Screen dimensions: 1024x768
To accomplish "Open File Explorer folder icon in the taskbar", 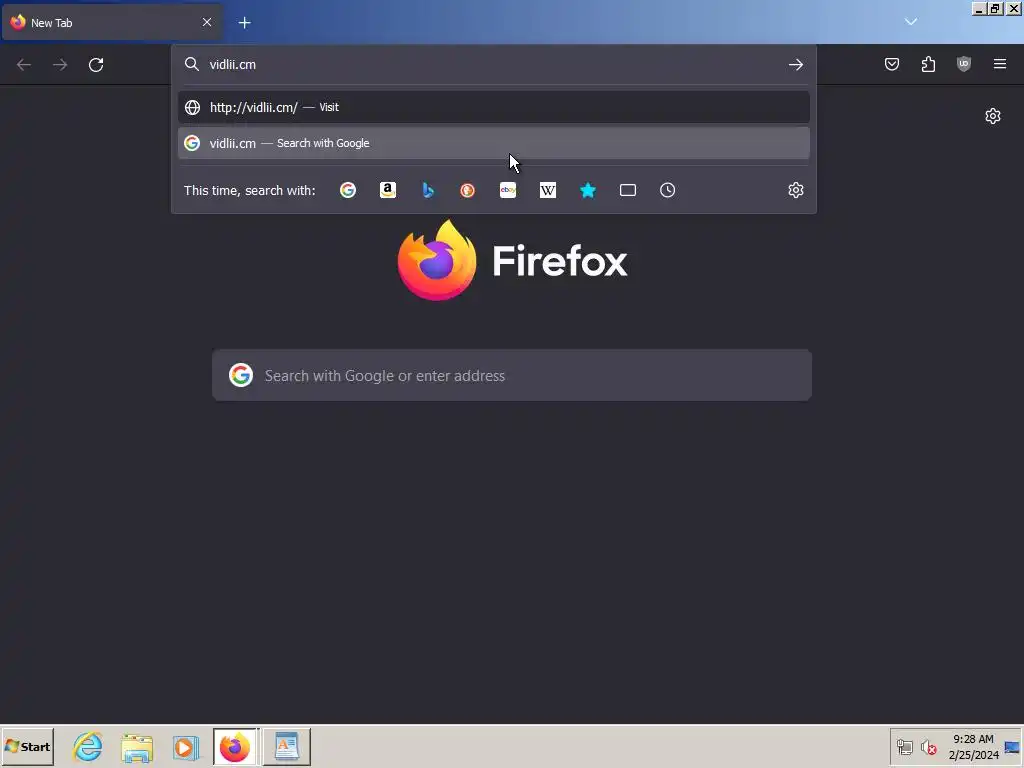I will pos(137,746).
